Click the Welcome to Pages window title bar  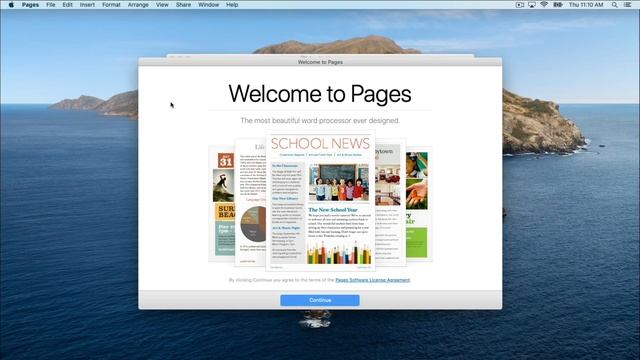click(x=320, y=62)
